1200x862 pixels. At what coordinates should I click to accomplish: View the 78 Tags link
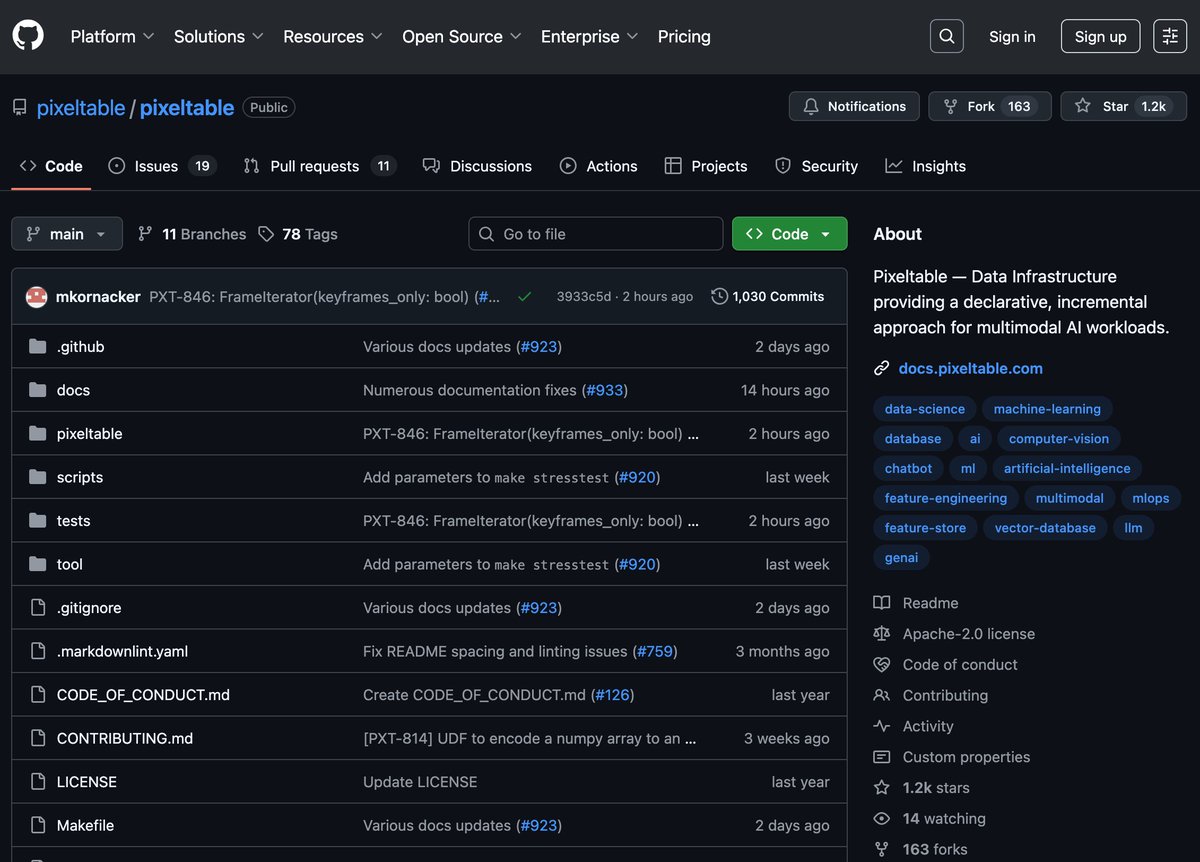(298, 234)
